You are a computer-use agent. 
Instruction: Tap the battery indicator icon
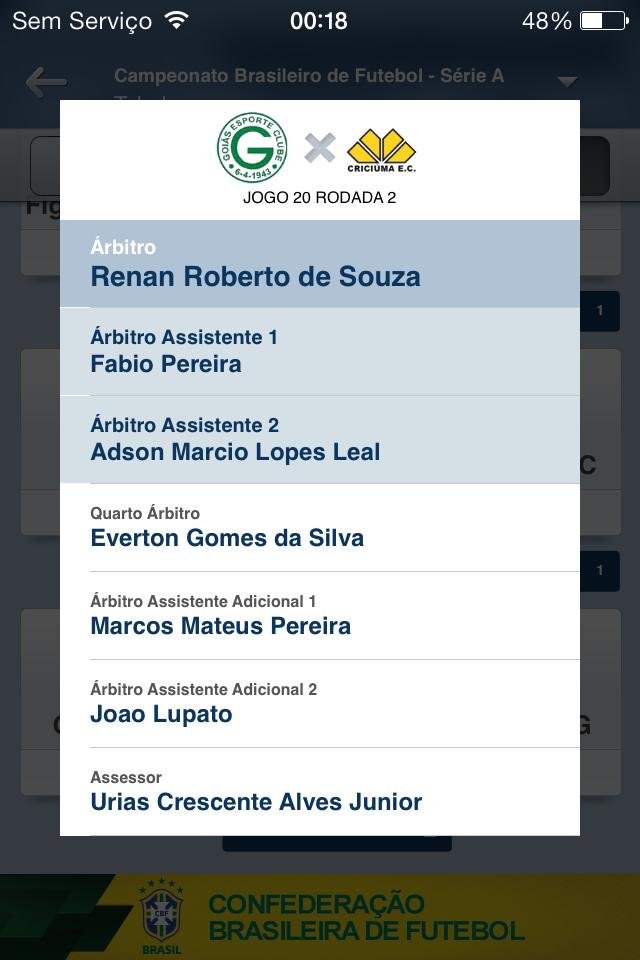click(604, 20)
